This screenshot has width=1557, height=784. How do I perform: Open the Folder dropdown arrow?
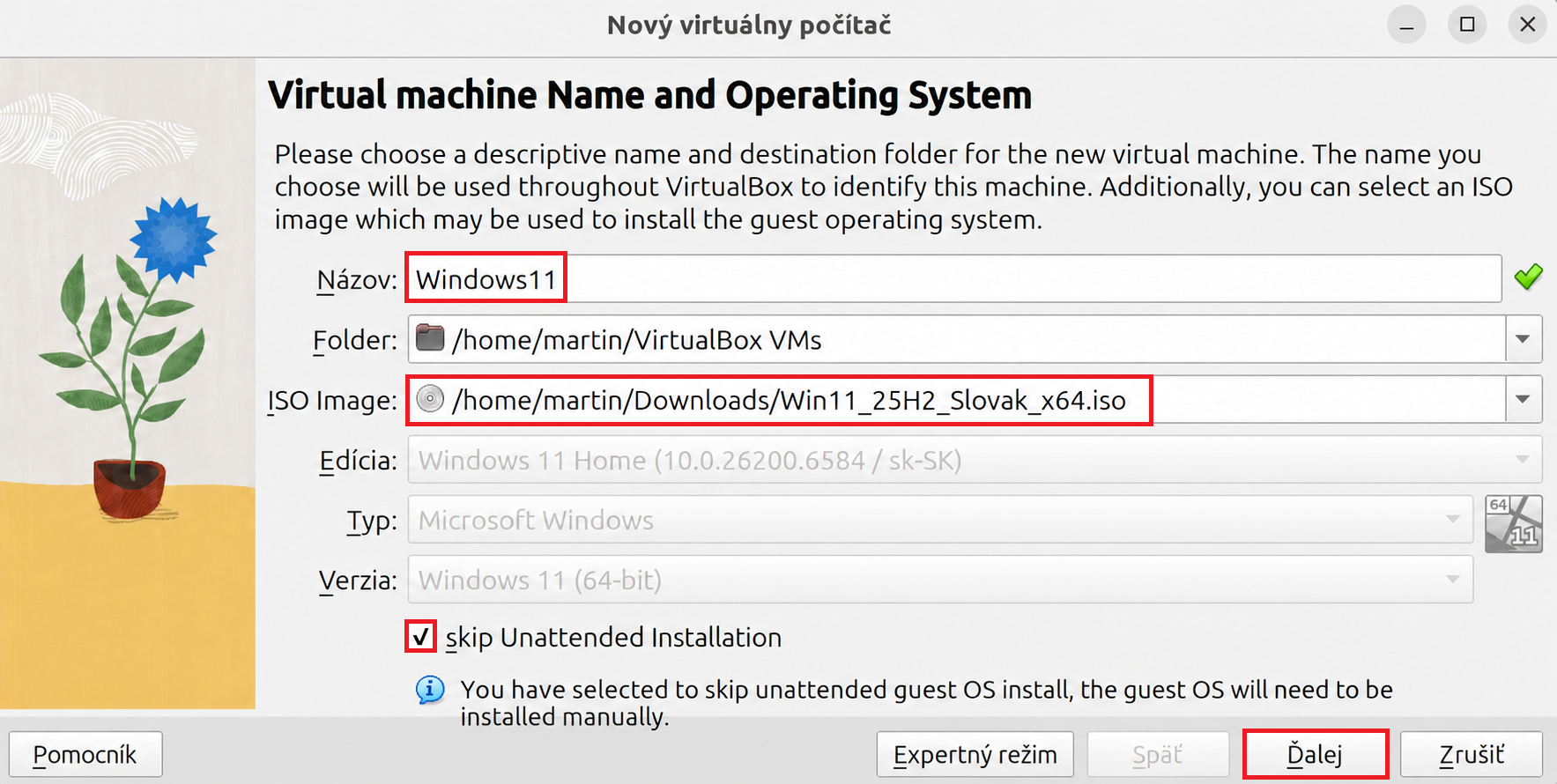[1524, 339]
